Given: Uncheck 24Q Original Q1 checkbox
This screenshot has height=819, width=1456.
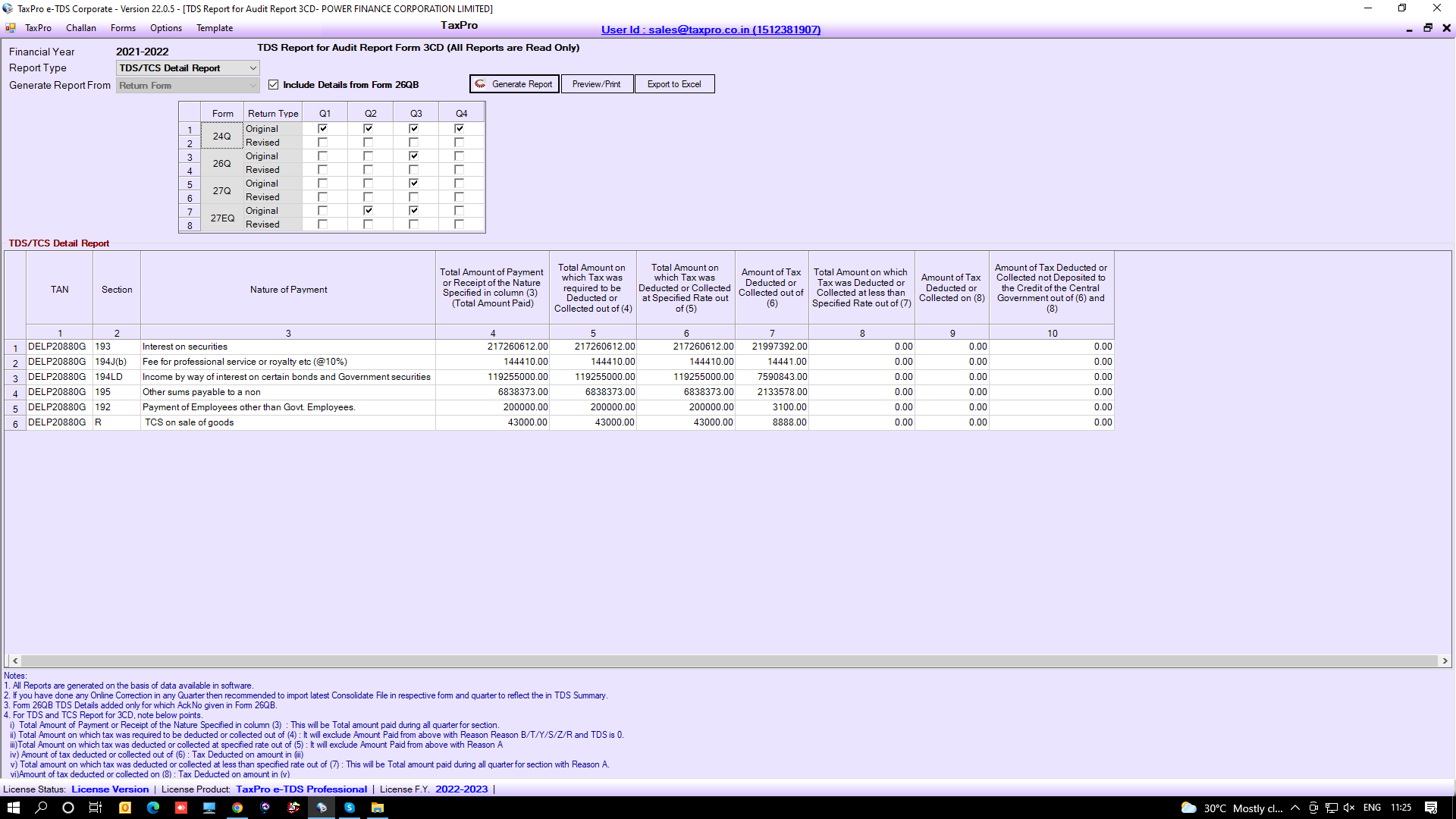Looking at the screenshot, I should pos(323,129).
